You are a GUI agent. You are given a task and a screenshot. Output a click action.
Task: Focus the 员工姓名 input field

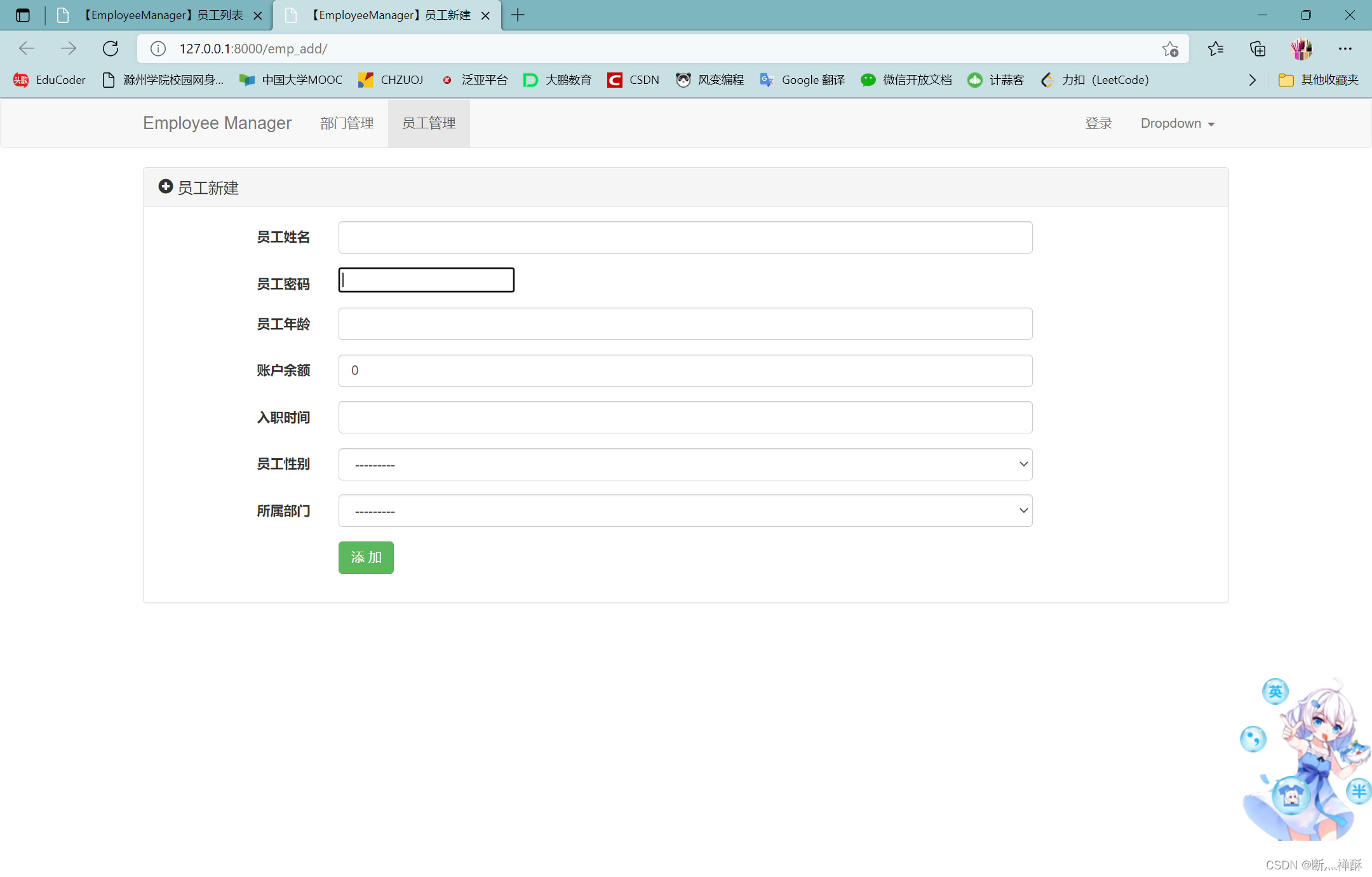pos(685,237)
